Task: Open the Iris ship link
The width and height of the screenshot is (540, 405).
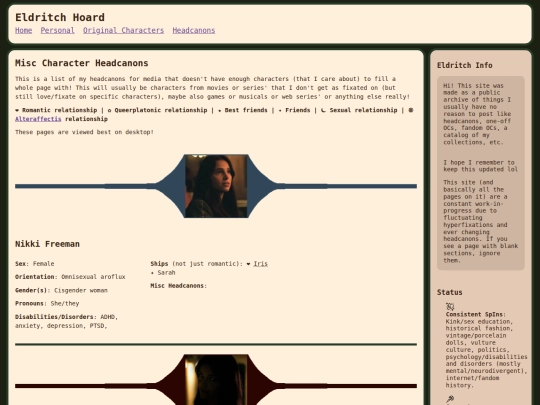Action: pyautogui.click(x=260, y=264)
